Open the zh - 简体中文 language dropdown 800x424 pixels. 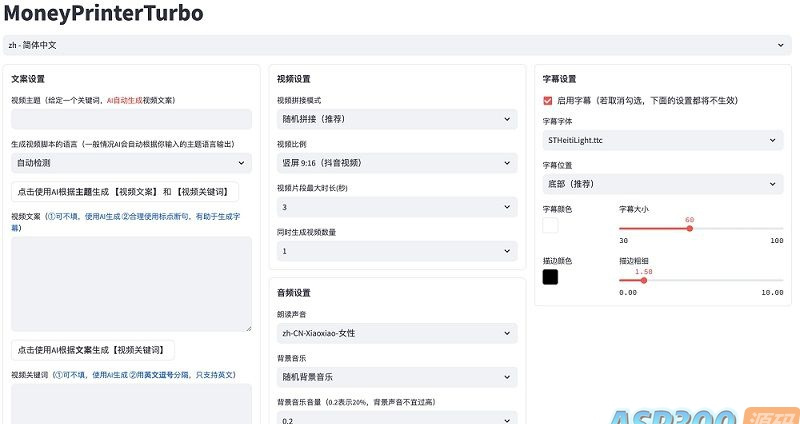[x=396, y=45]
